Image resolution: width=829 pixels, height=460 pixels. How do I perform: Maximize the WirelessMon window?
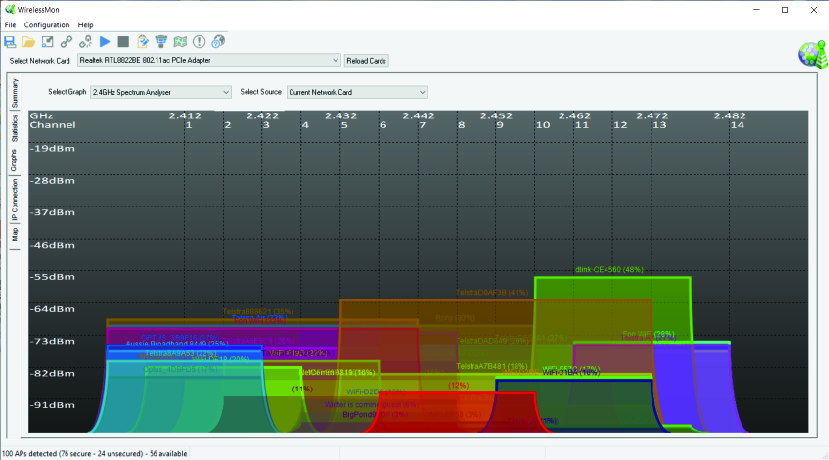pos(785,10)
